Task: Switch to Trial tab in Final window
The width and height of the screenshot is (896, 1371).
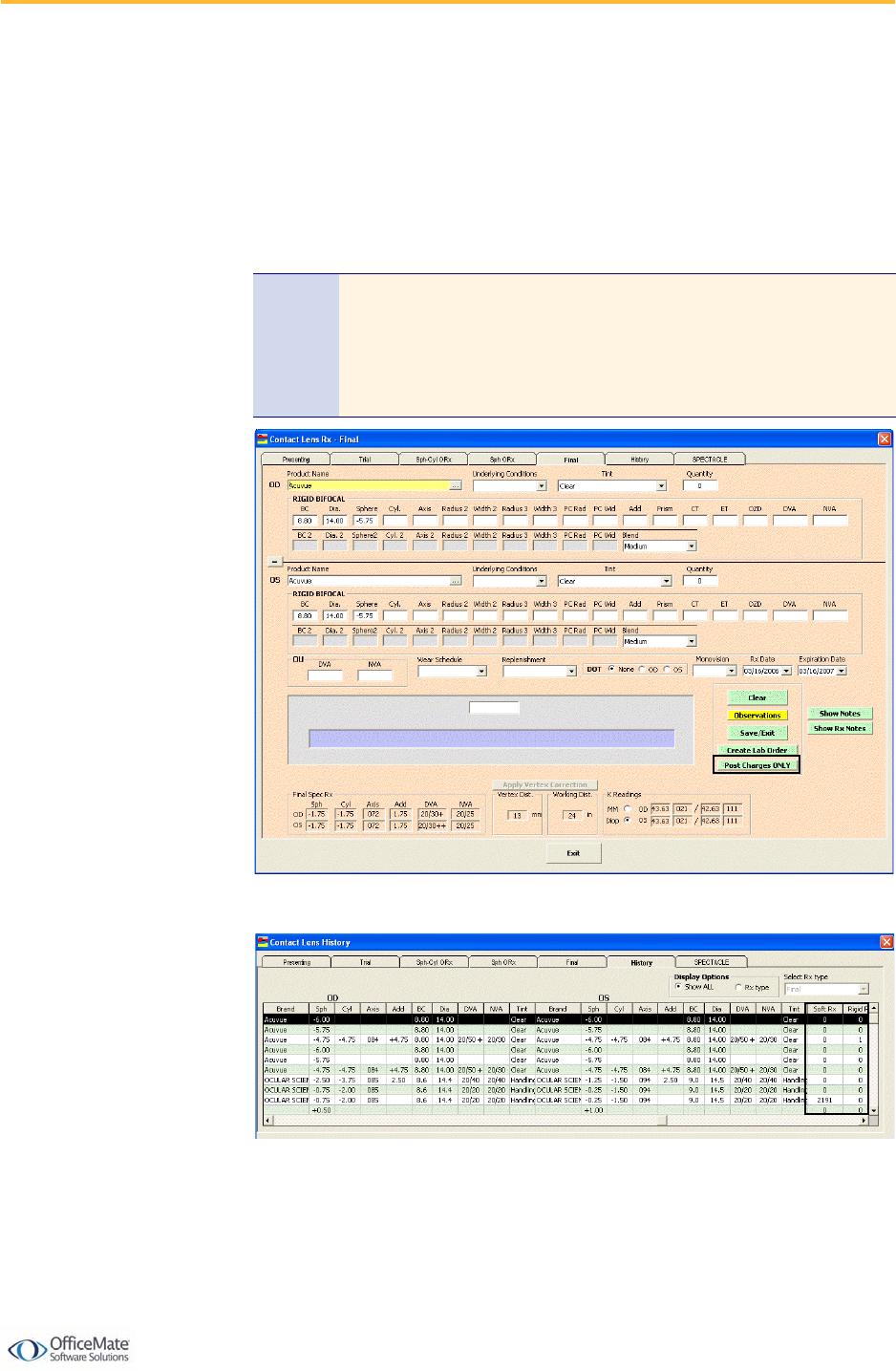Action: [x=365, y=460]
